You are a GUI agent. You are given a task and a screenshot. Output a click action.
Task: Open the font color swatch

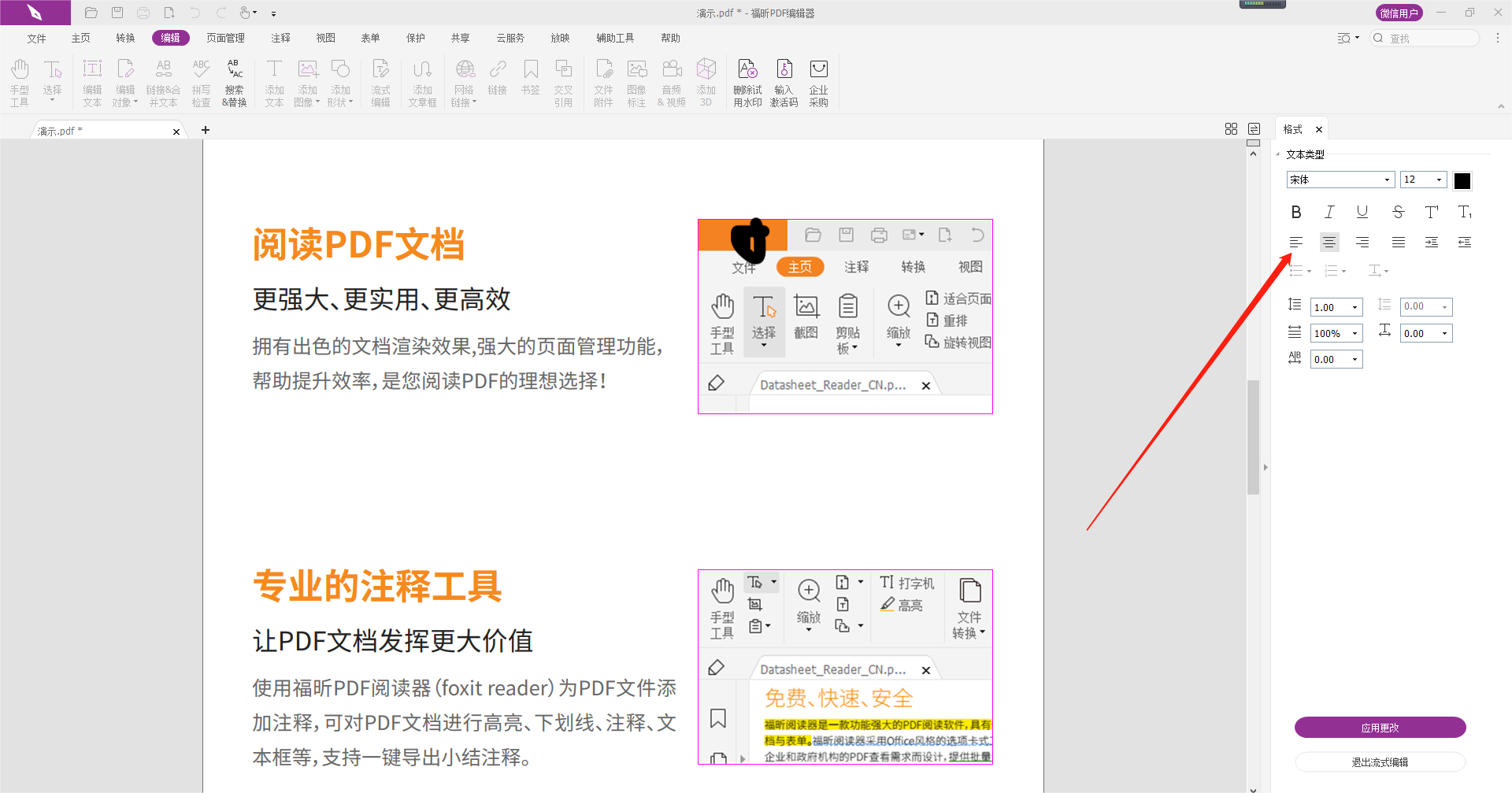pos(1462,180)
